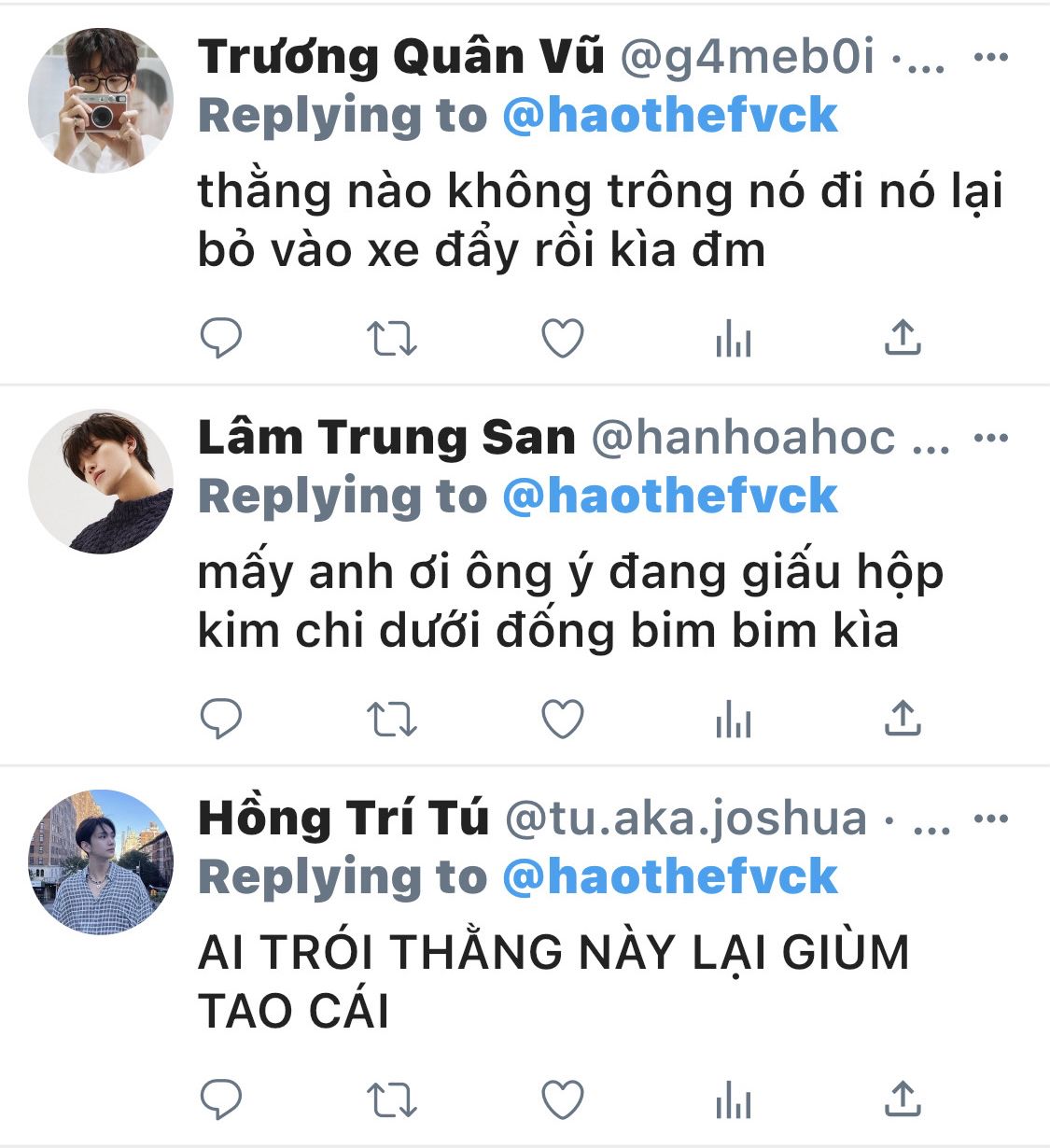Reply to Trương Quân Vũ's tweet
Screen dimensions: 1050x1148
click(221, 338)
